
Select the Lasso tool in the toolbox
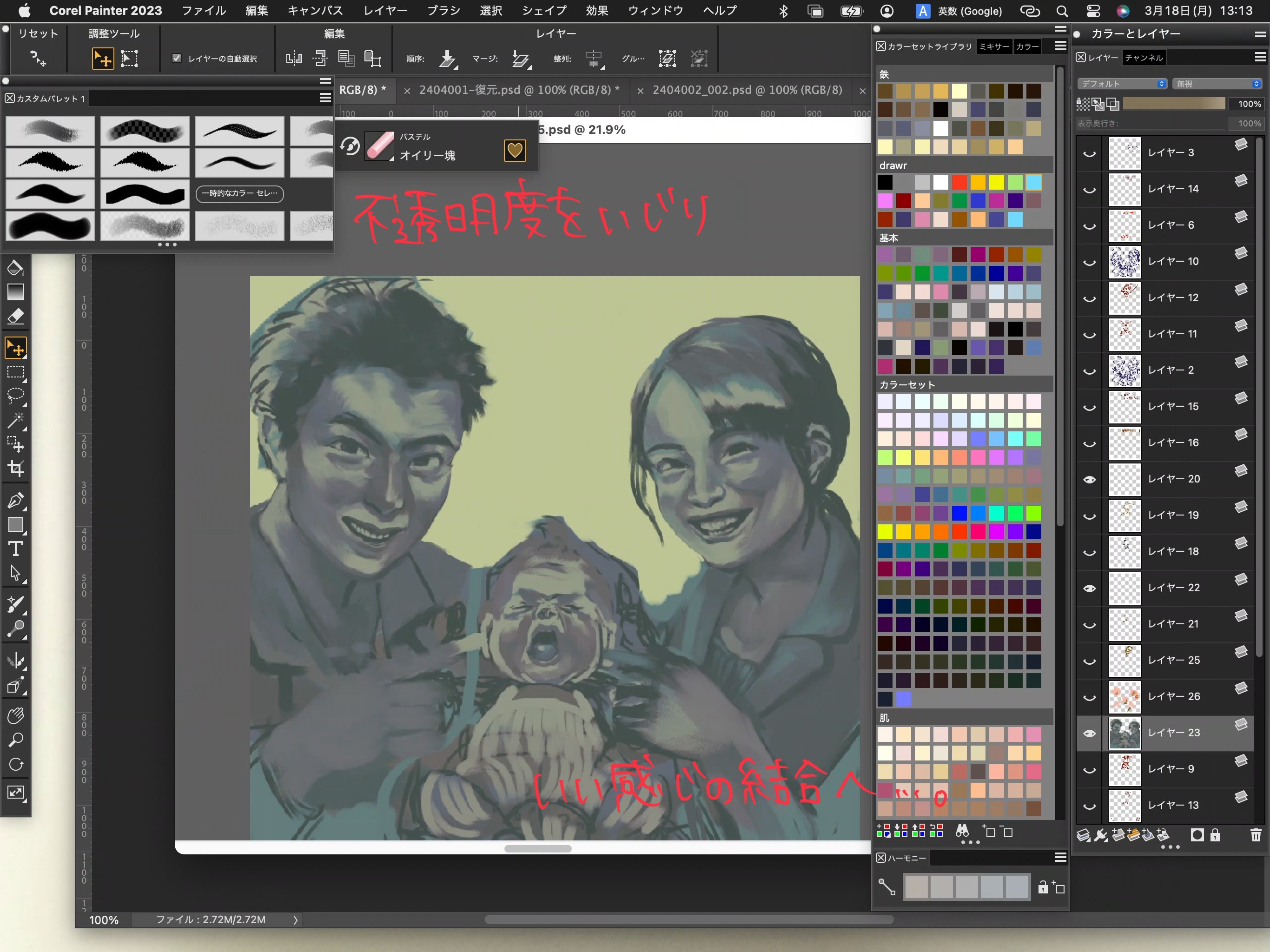[15, 396]
